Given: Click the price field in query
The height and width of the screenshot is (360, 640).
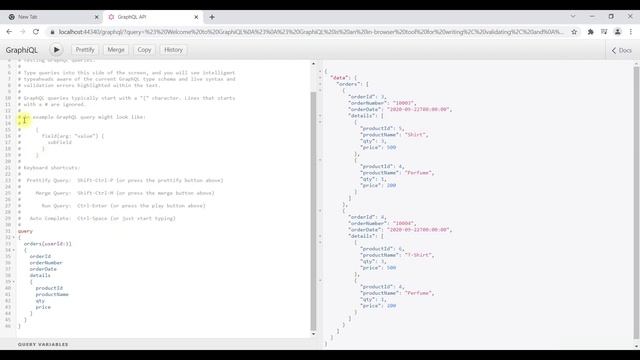Looking at the screenshot, I should 43,307.
